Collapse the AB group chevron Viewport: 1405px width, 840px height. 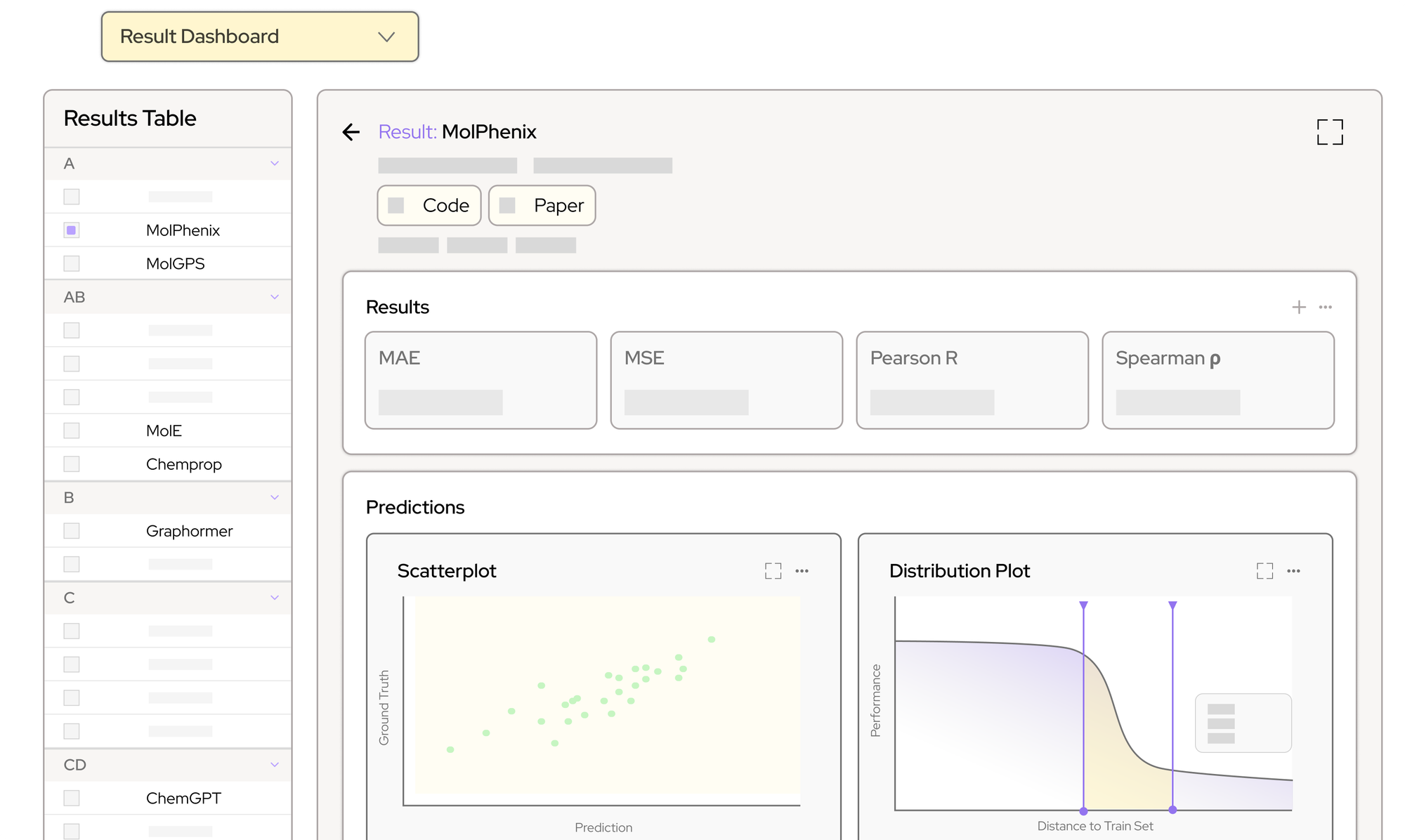click(x=275, y=297)
